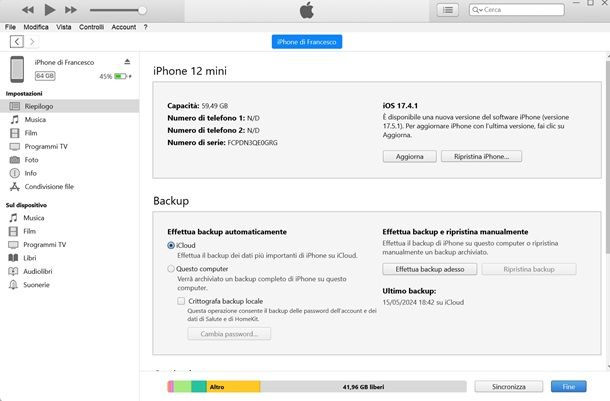Click the Film icon under Sul dispositivo
The height and width of the screenshot is (401, 610).
[x=13, y=231]
